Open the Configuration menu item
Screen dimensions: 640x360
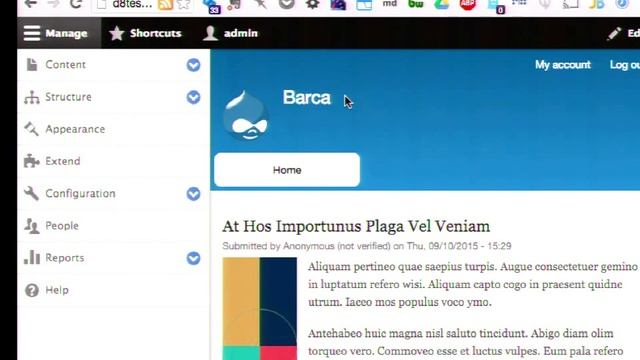tap(80, 193)
